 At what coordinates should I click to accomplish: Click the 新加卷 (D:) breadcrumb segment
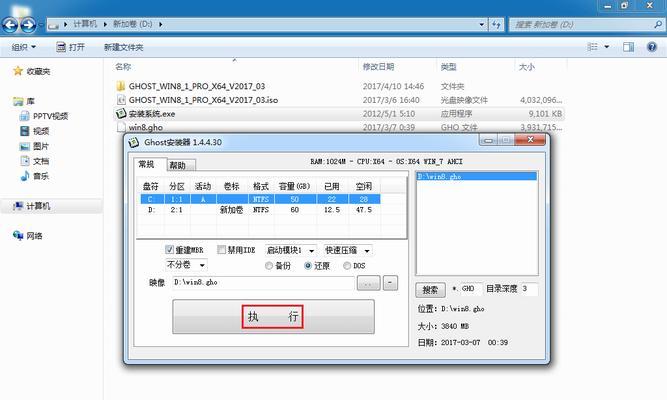pos(133,24)
